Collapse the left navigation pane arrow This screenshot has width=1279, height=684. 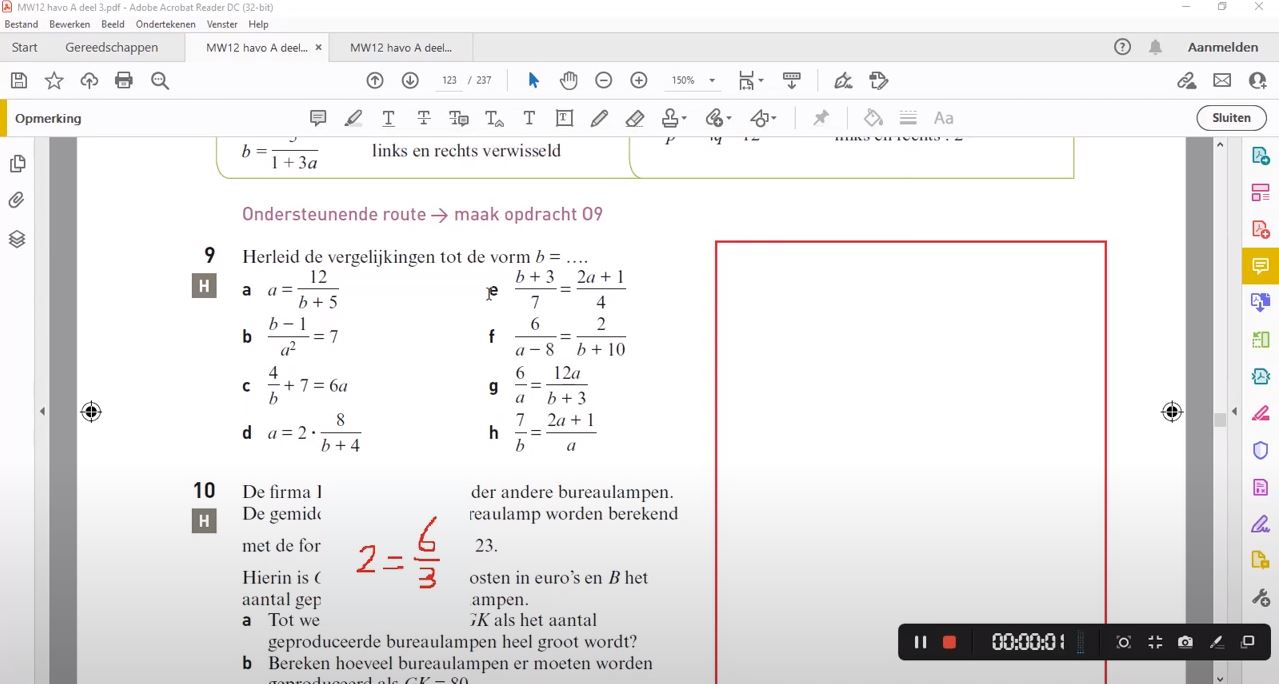coord(42,411)
